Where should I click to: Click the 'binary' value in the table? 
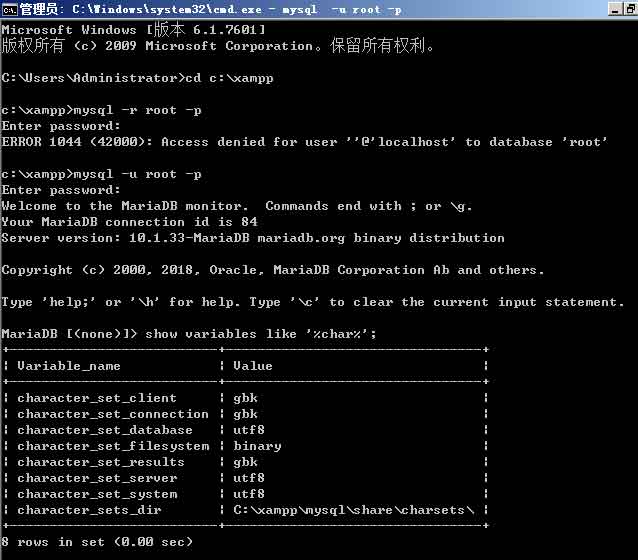(x=257, y=446)
